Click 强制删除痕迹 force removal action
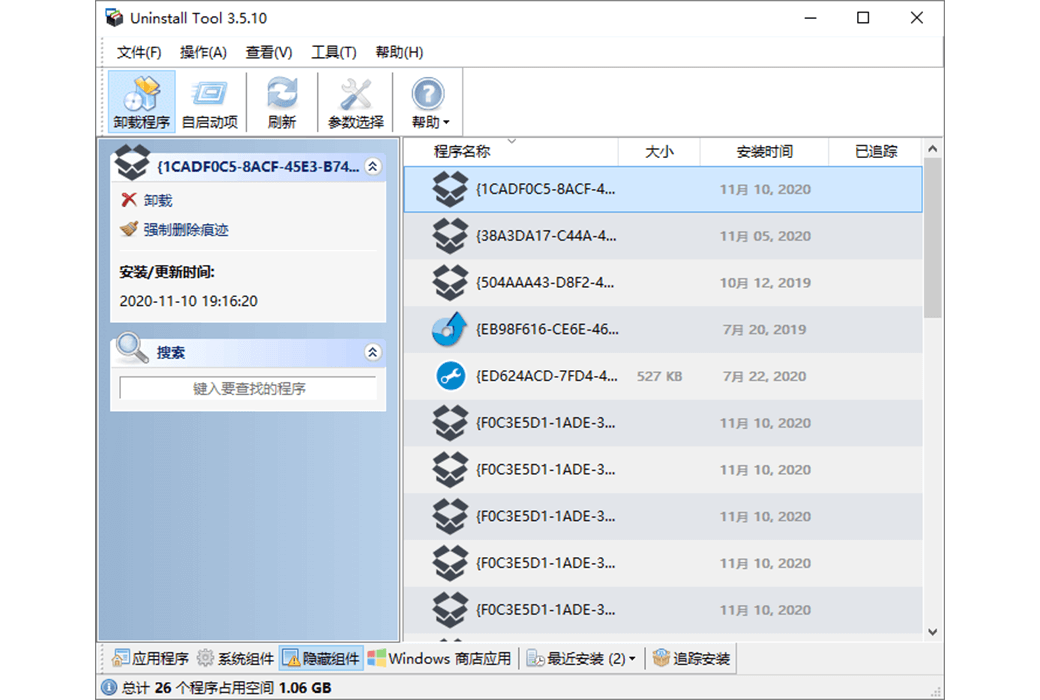 coord(174,230)
